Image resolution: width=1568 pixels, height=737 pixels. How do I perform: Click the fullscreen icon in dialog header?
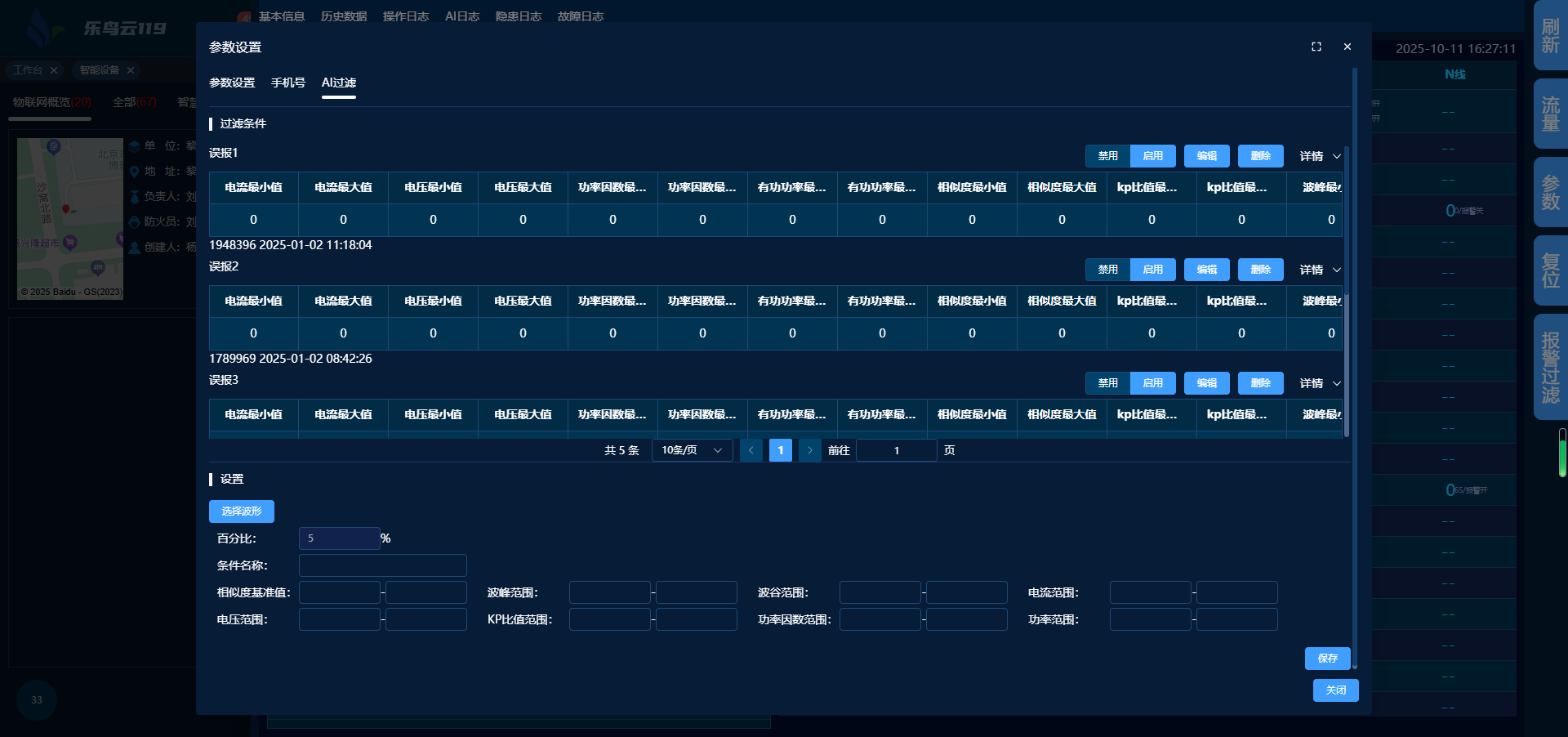pyautogui.click(x=1316, y=47)
